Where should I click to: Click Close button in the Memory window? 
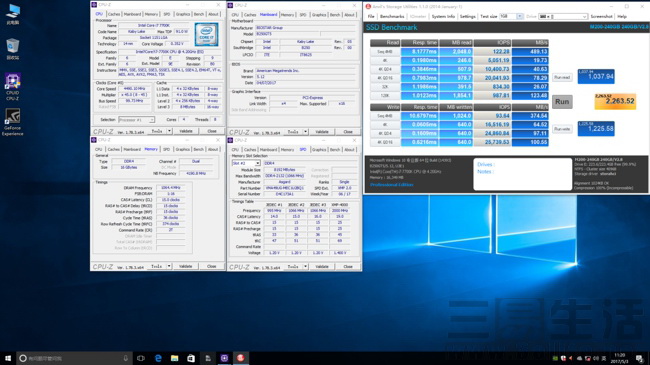211,266
